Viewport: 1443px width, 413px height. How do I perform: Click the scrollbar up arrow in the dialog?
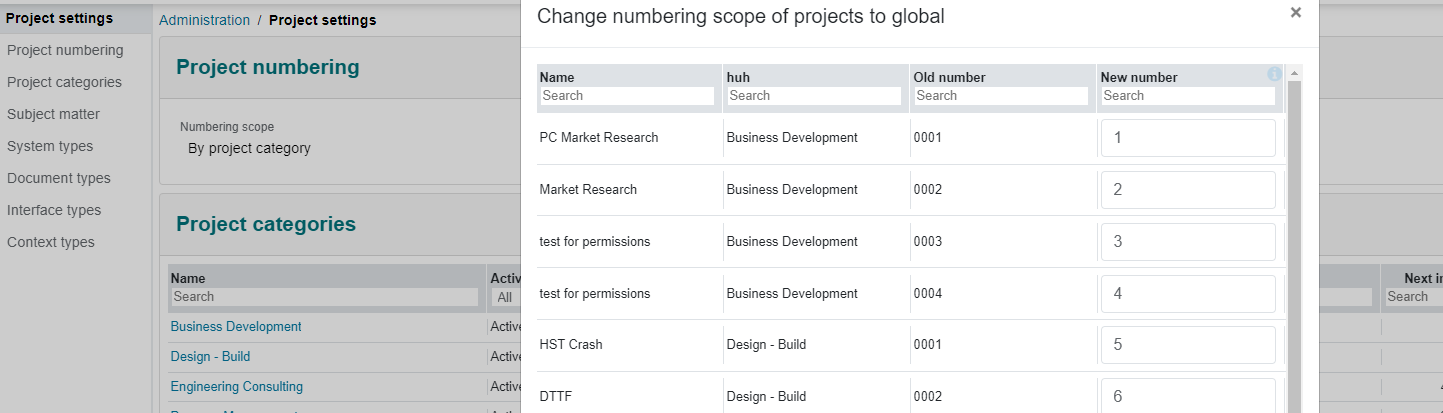point(1295,74)
